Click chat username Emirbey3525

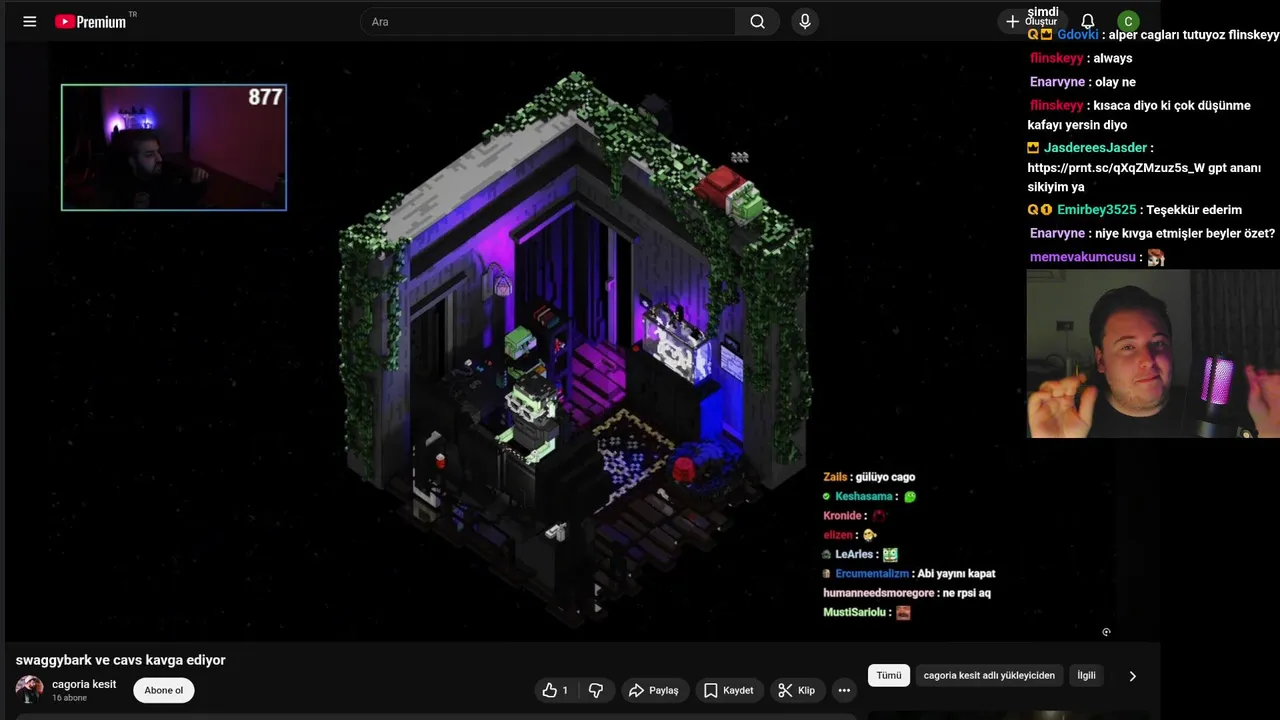coord(1096,210)
